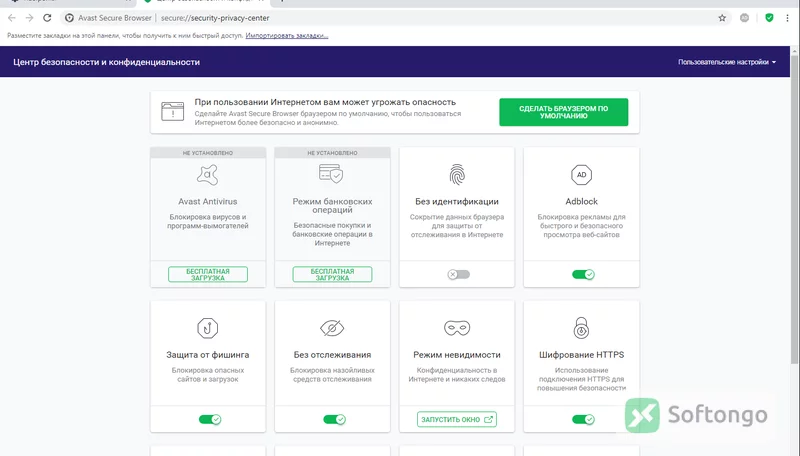Click БЕСПЛАТНАЯ ЗАГРУЗКА under Режим банковских операций
Viewport: 800px width, 456px height.
tap(332, 274)
